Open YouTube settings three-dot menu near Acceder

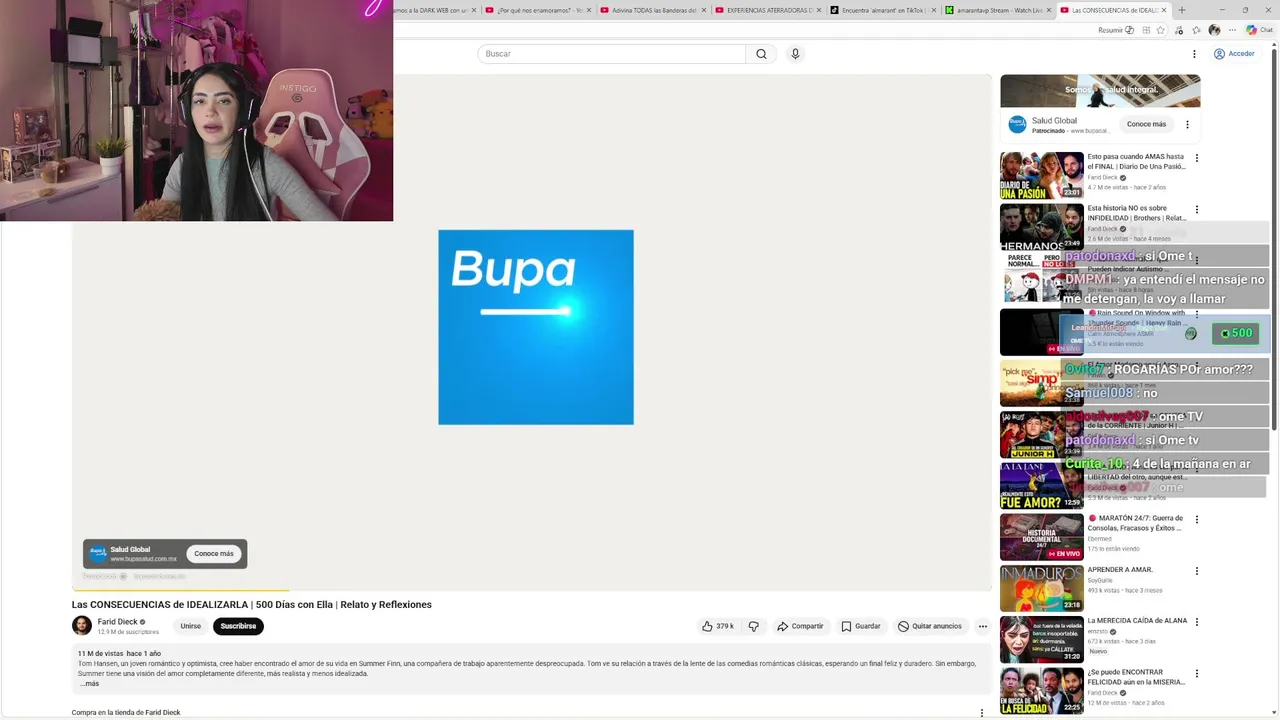pyautogui.click(x=1194, y=54)
